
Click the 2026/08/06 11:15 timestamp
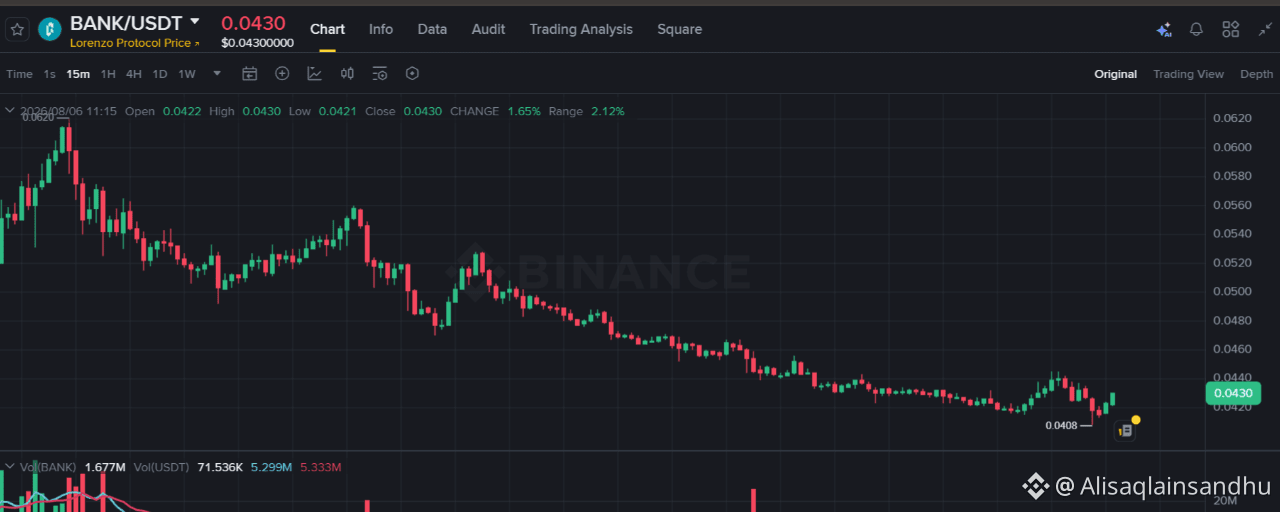click(x=68, y=111)
